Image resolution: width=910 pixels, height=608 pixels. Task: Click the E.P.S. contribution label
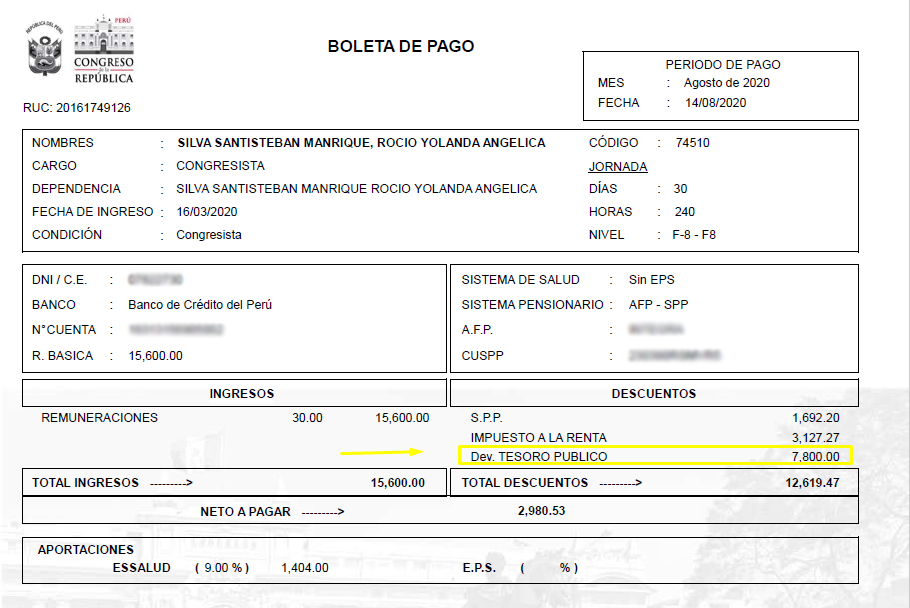coord(479,568)
